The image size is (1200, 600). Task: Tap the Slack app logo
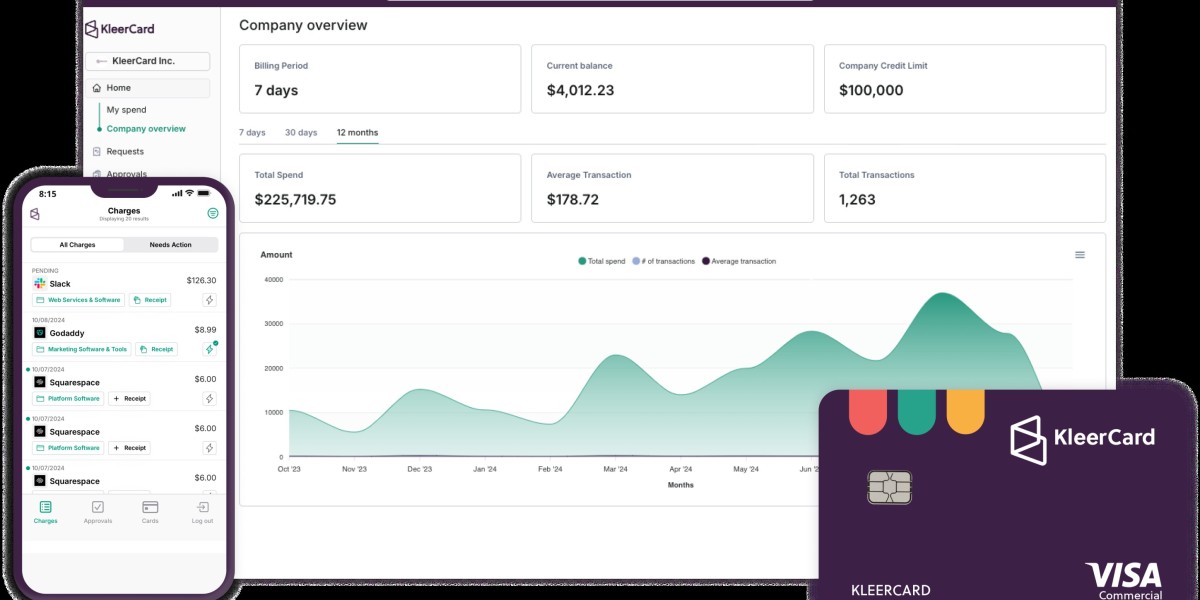40,284
